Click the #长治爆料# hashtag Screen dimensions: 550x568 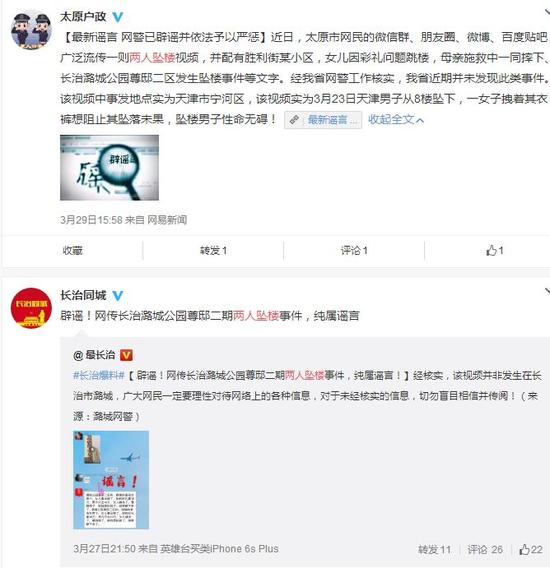pos(99,375)
